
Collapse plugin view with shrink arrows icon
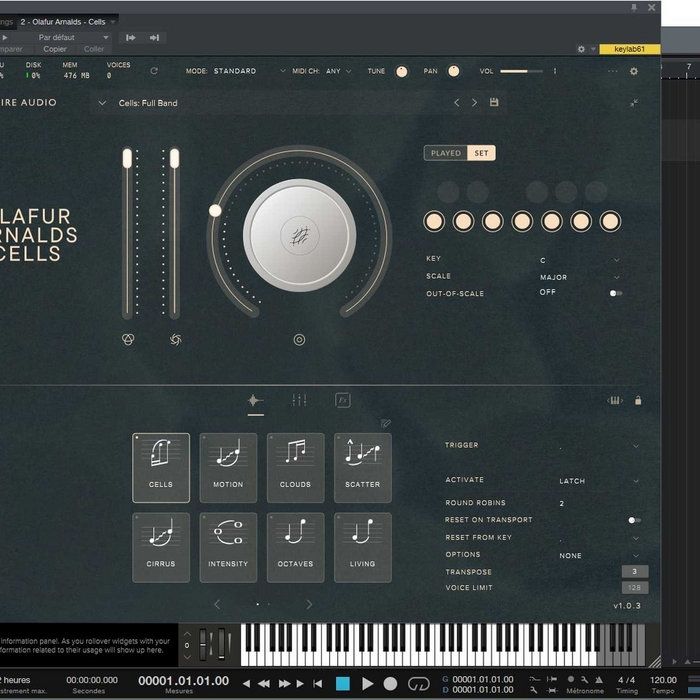point(633,103)
